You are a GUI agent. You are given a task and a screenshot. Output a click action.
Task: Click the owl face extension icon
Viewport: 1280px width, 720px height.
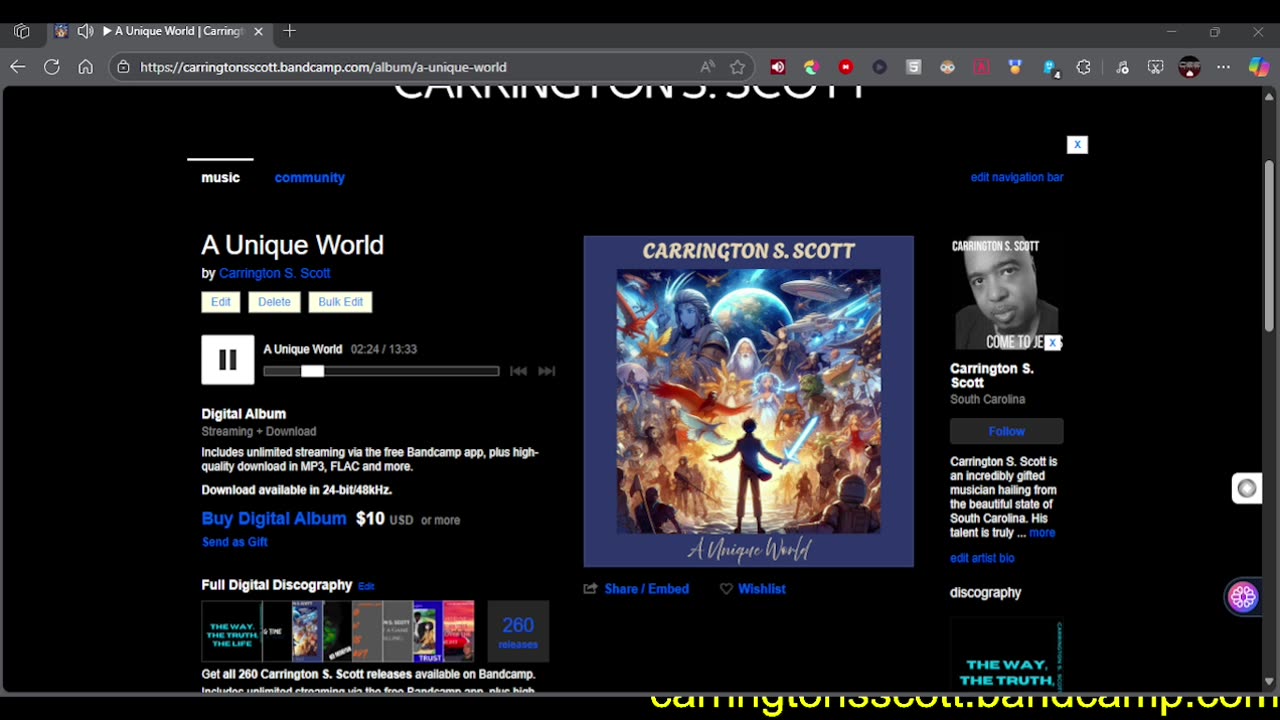[948, 67]
